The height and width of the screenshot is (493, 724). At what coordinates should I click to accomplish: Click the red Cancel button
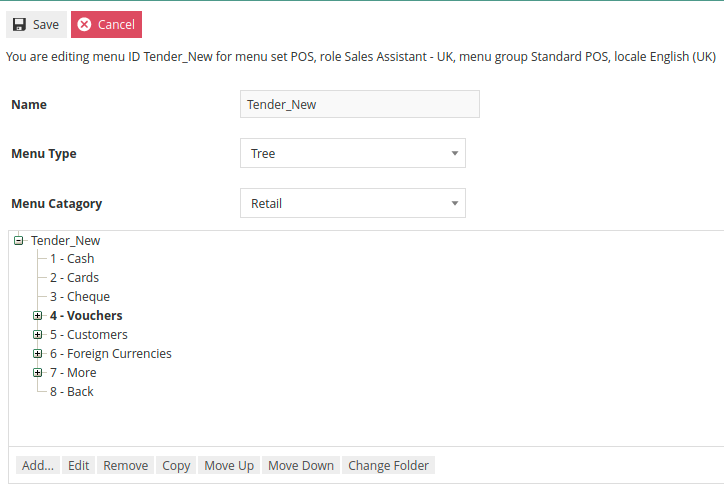pyautogui.click(x=106, y=24)
